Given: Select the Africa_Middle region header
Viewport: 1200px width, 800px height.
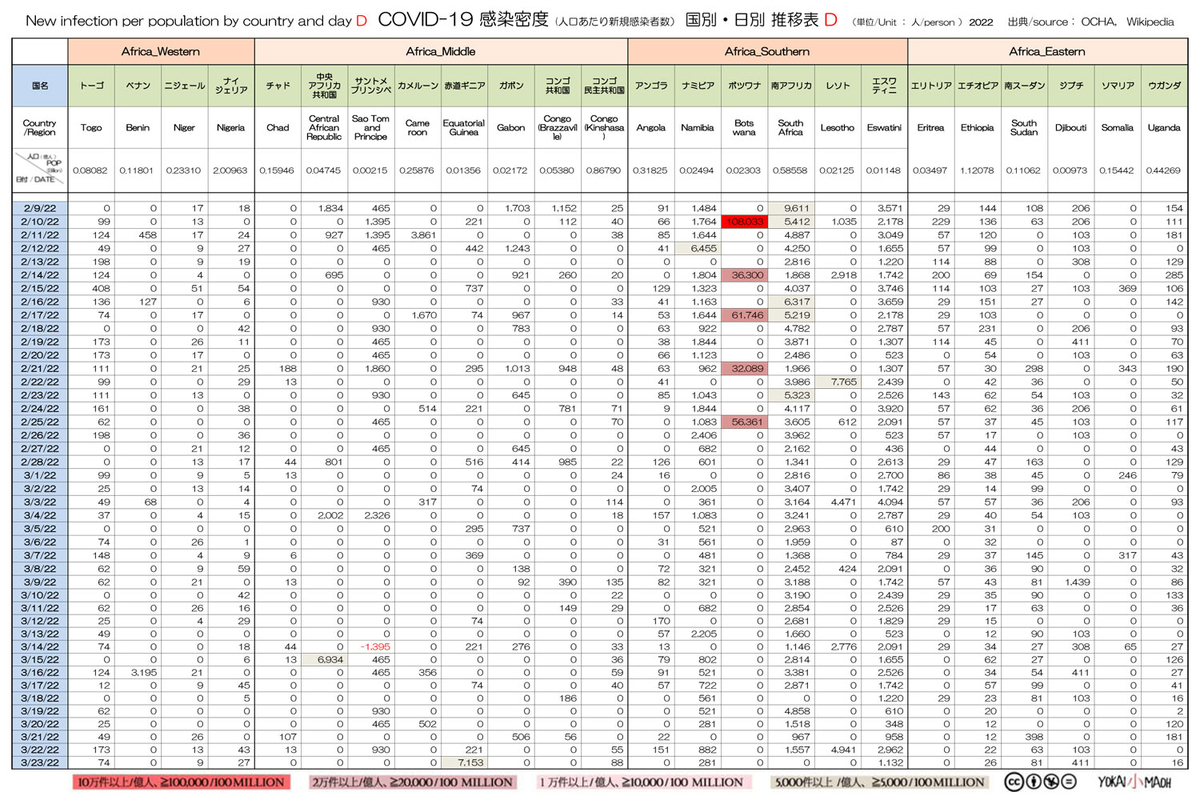Looking at the screenshot, I should 441,51.
